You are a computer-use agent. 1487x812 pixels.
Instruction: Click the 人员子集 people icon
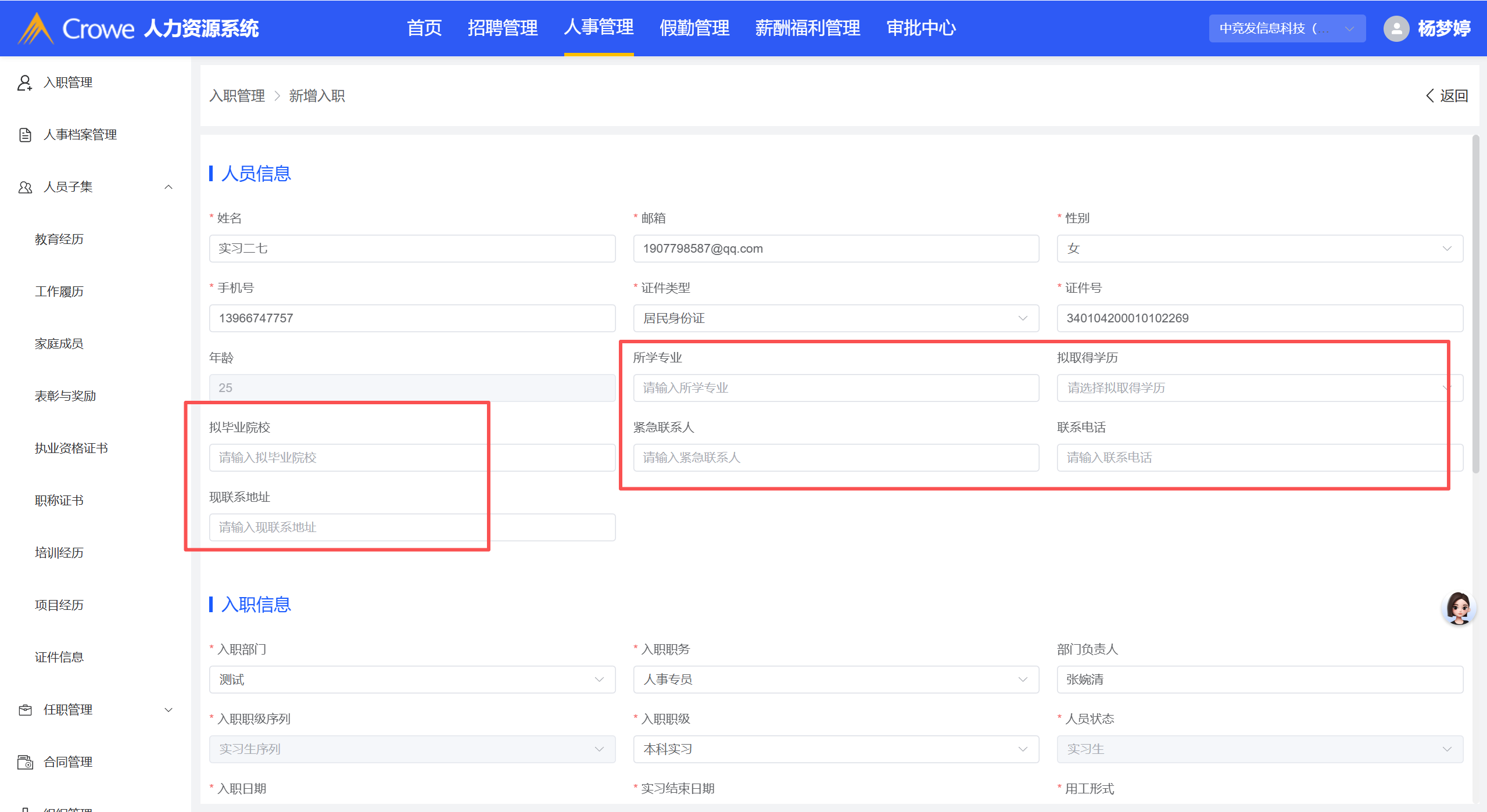(x=24, y=187)
